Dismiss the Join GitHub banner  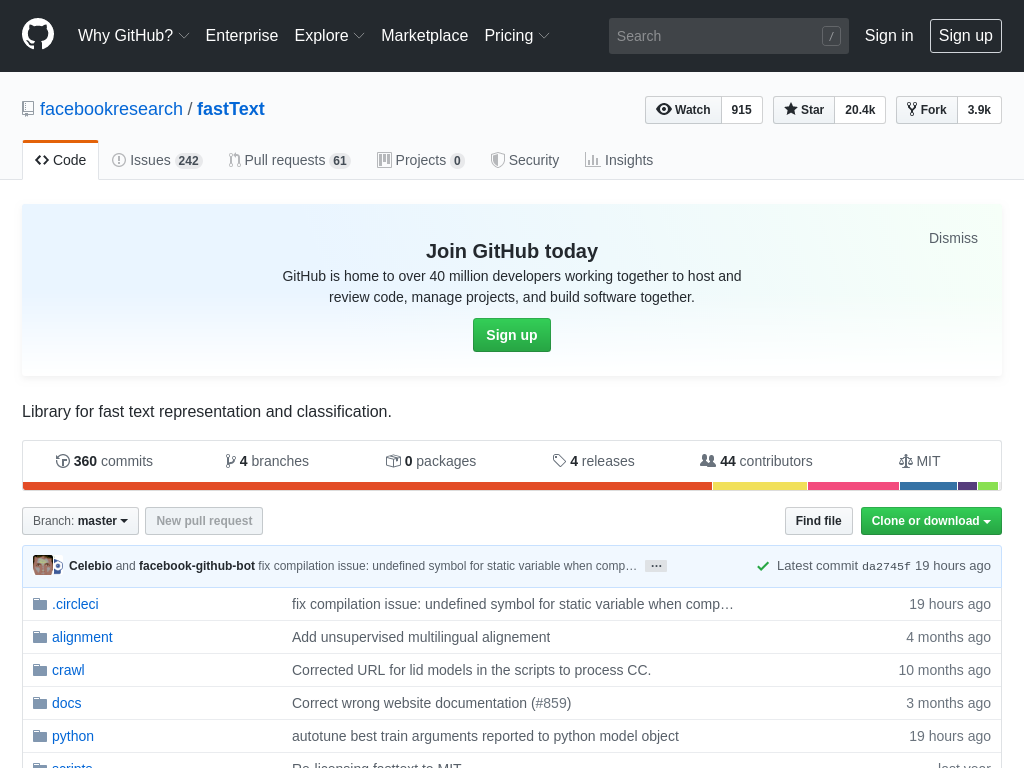pos(953,238)
